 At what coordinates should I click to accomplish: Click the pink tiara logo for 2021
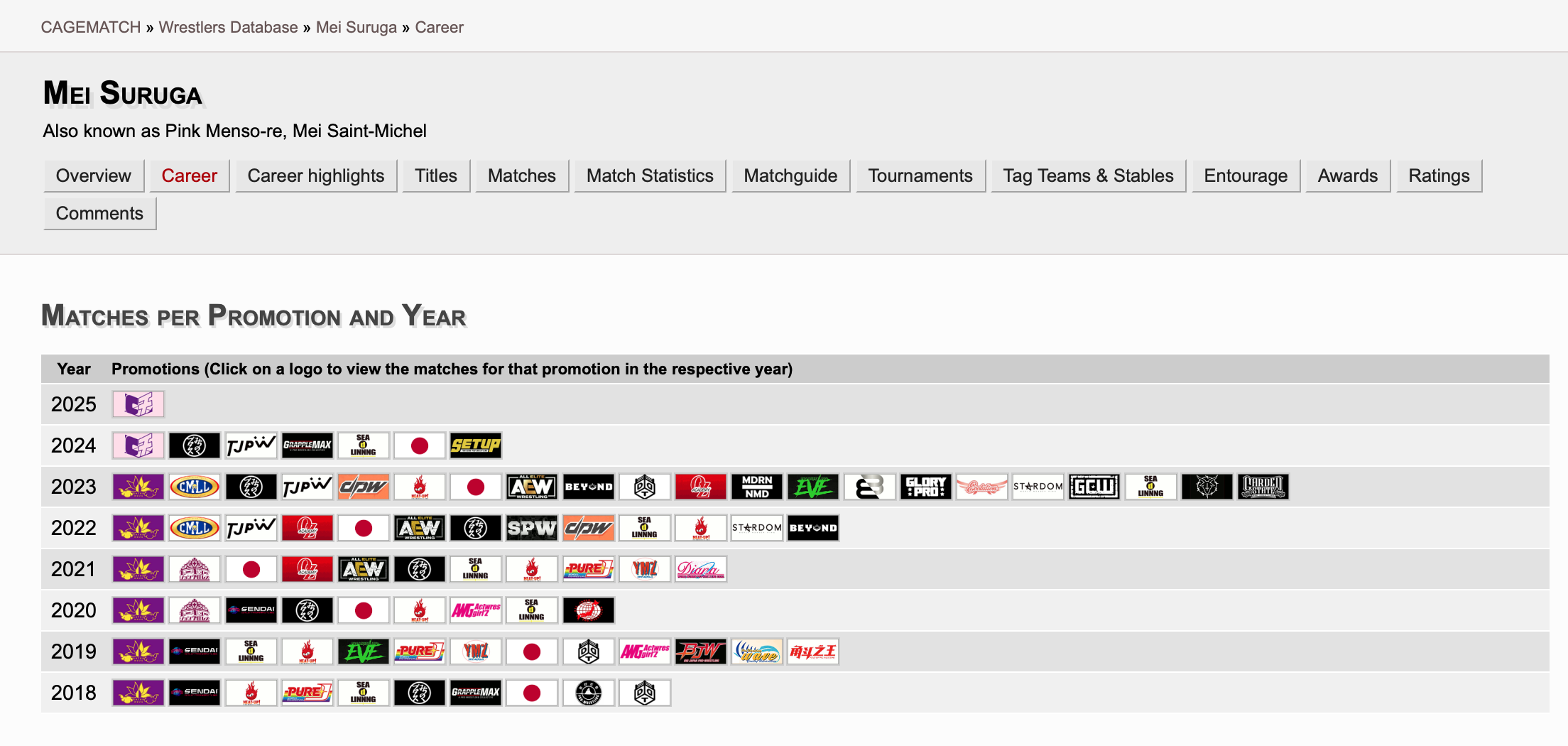[195, 569]
